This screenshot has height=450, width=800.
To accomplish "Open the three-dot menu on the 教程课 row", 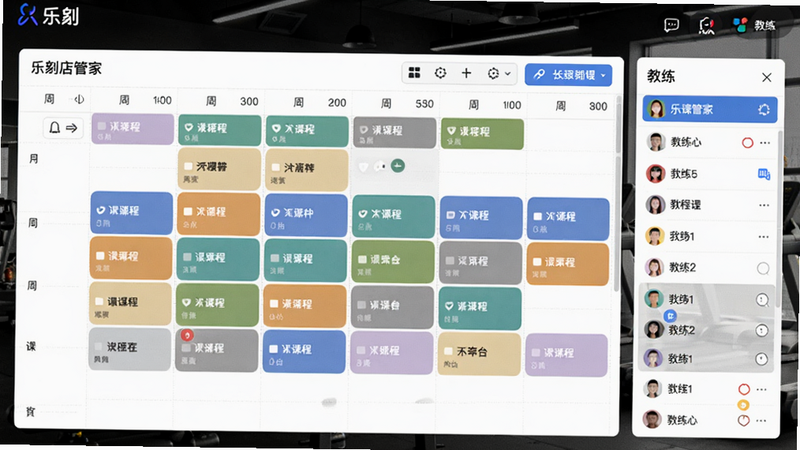I will click(764, 205).
